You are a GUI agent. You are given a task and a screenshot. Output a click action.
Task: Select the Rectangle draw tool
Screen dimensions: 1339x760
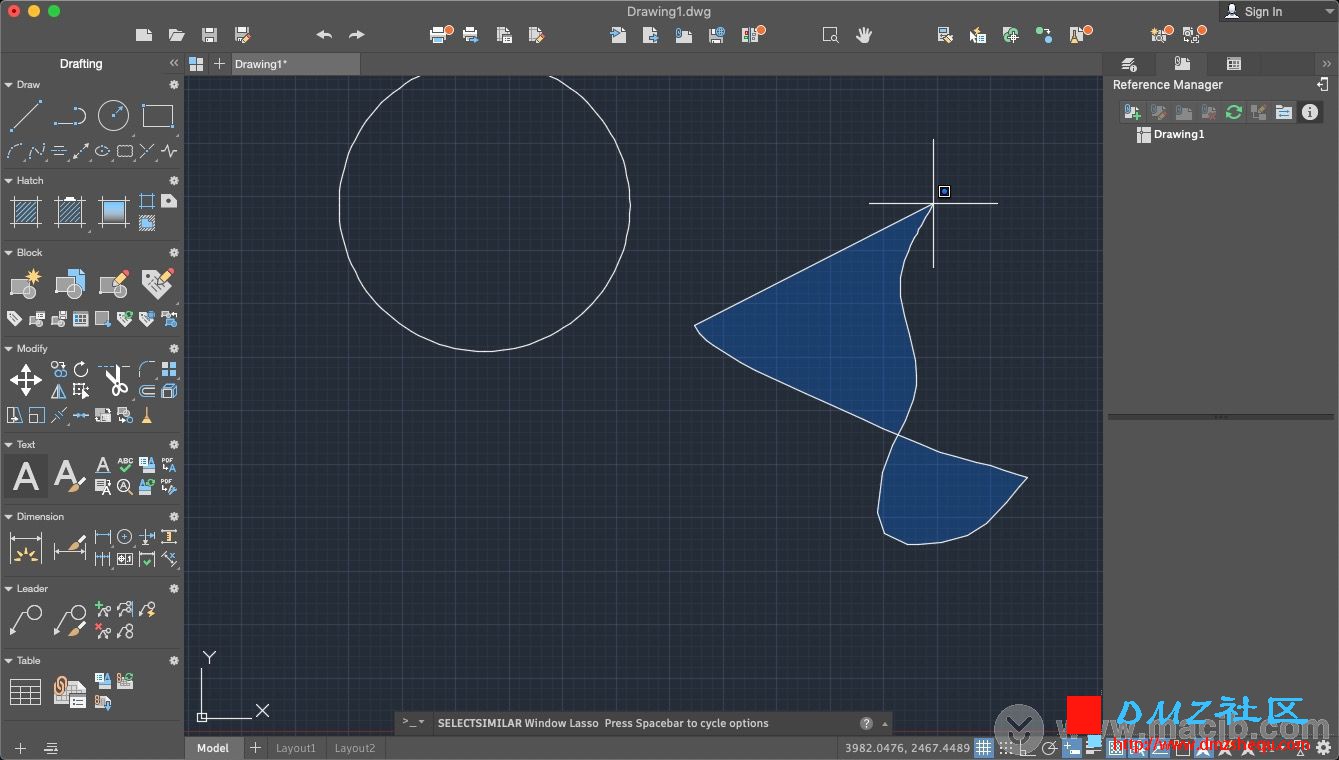(158, 116)
